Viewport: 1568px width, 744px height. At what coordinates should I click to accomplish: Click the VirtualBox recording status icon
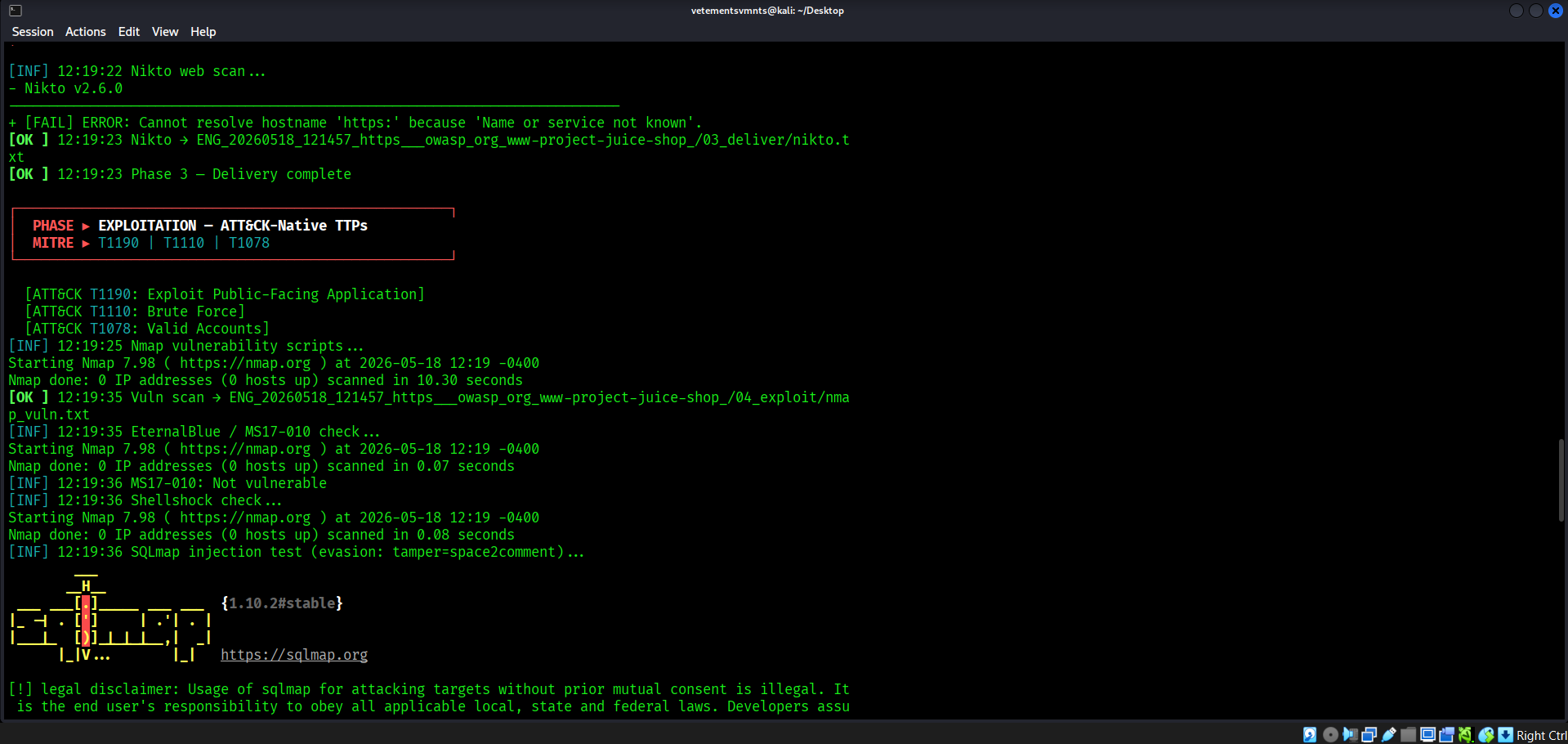pos(1446,735)
